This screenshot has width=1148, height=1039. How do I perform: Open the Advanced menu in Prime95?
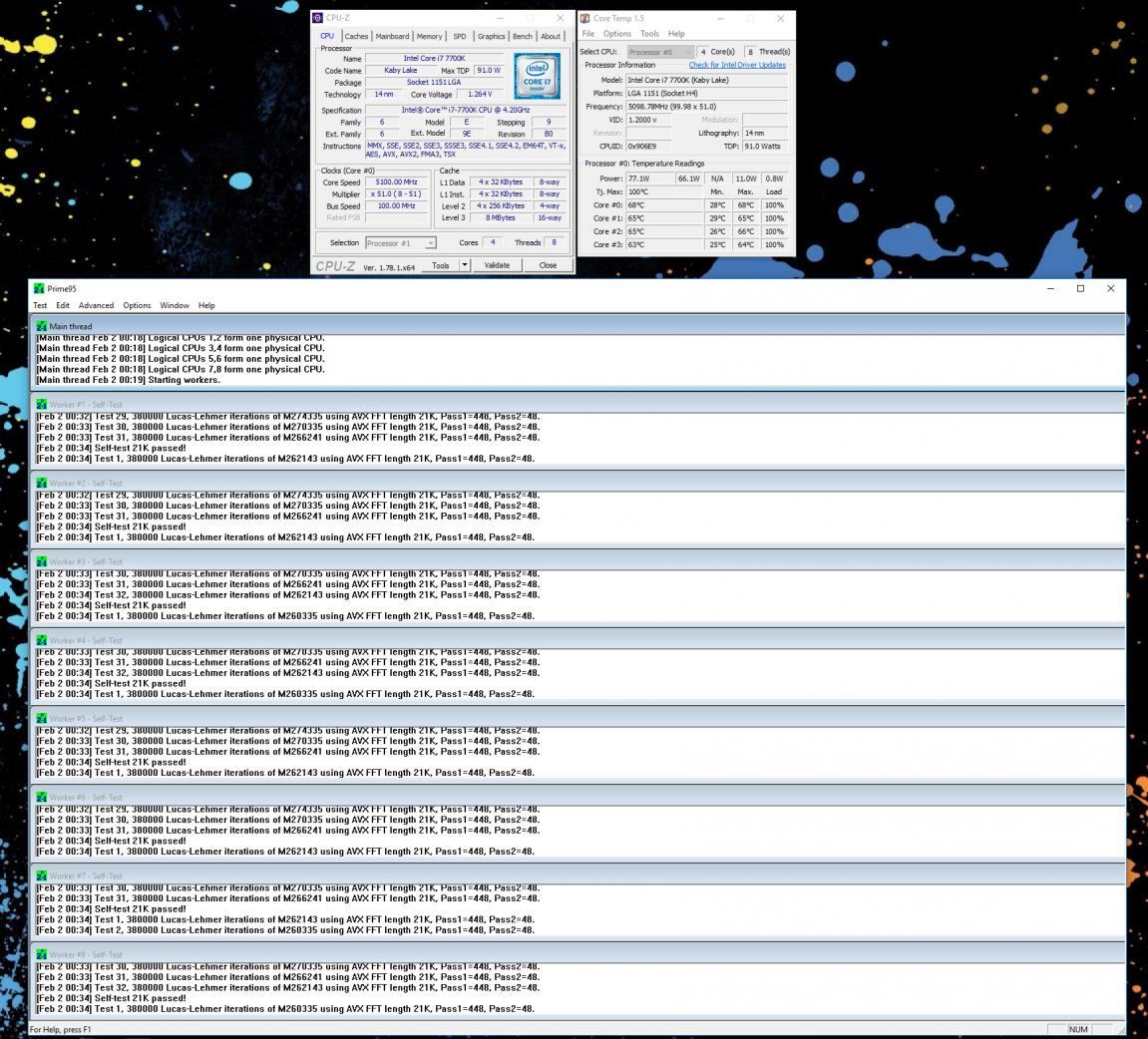click(x=96, y=306)
